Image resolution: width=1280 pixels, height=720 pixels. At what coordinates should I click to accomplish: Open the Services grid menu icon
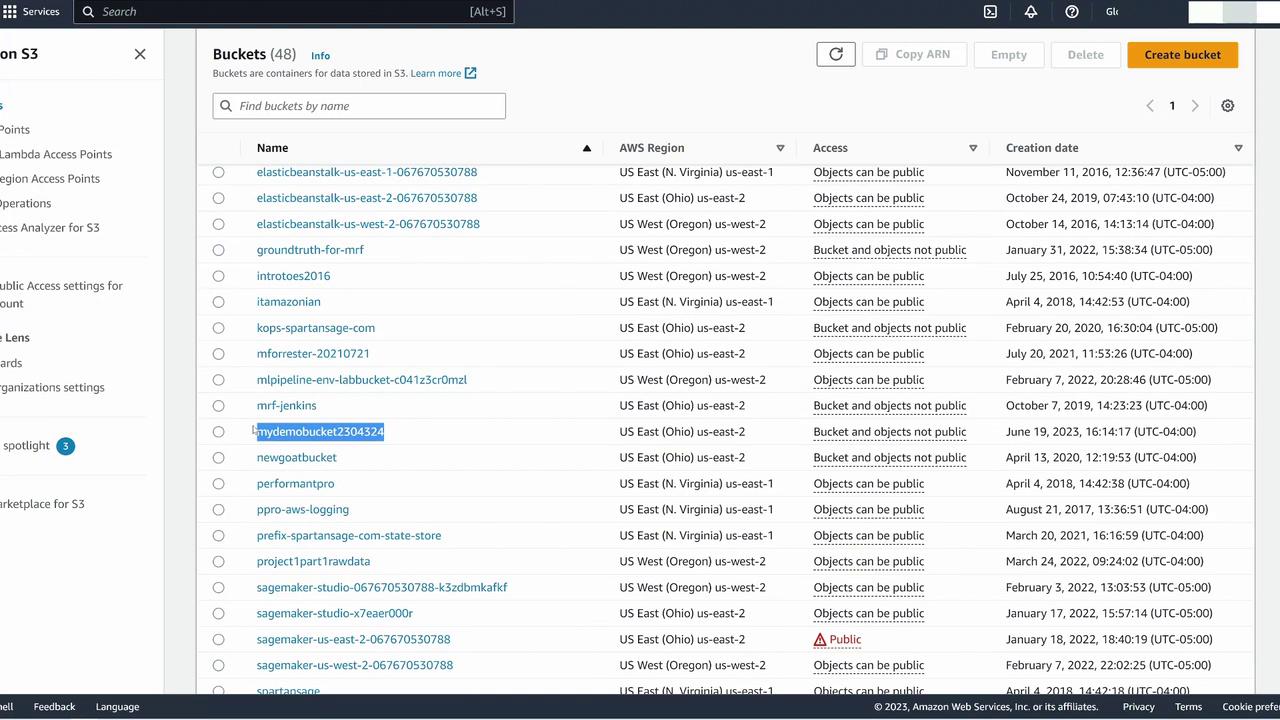pos(10,12)
